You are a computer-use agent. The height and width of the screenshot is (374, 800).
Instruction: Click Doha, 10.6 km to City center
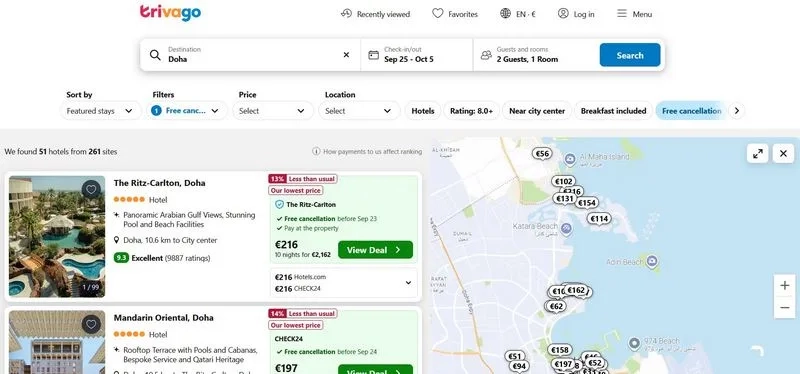(166, 240)
